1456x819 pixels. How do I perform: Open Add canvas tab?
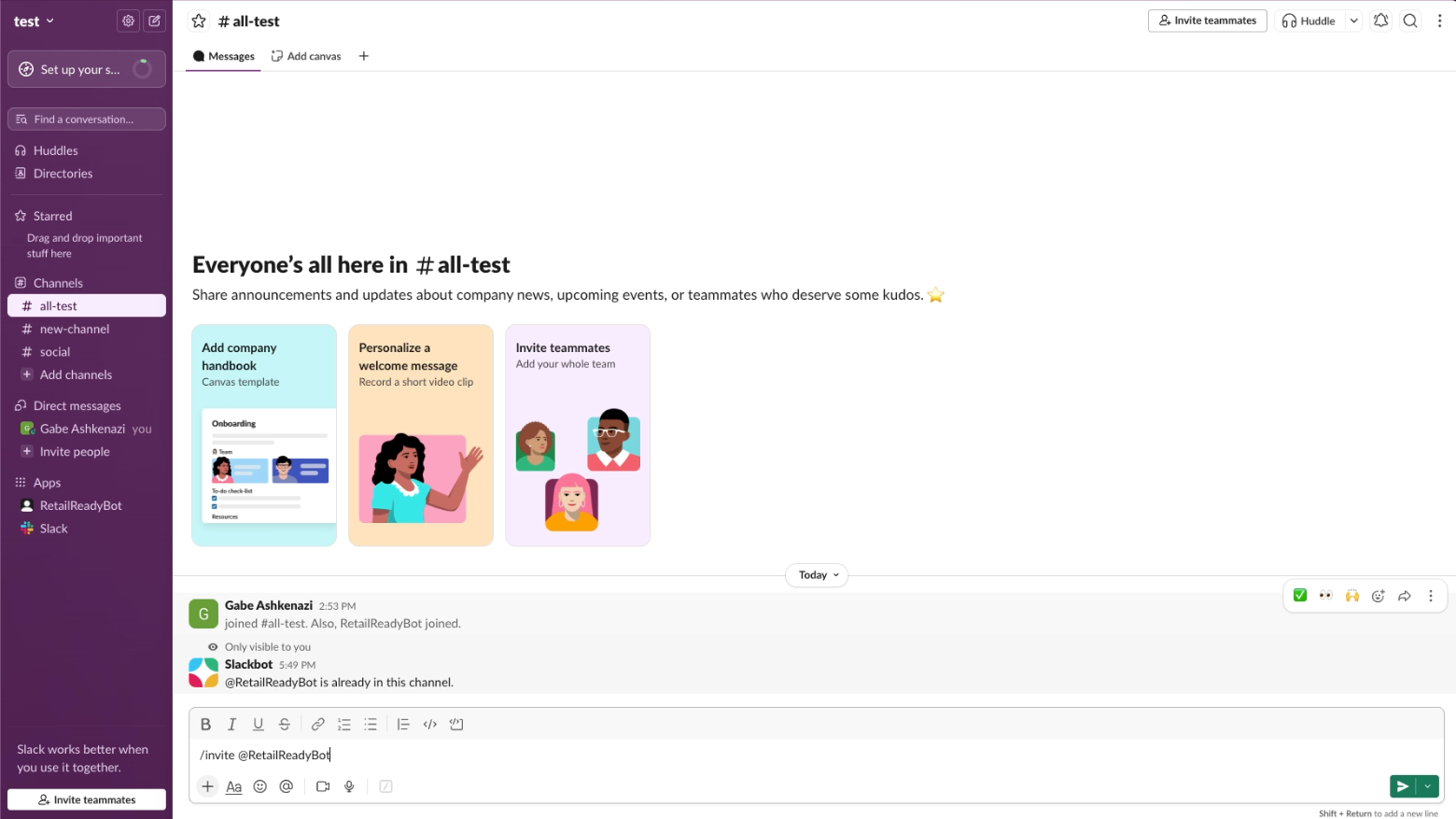[x=306, y=56]
